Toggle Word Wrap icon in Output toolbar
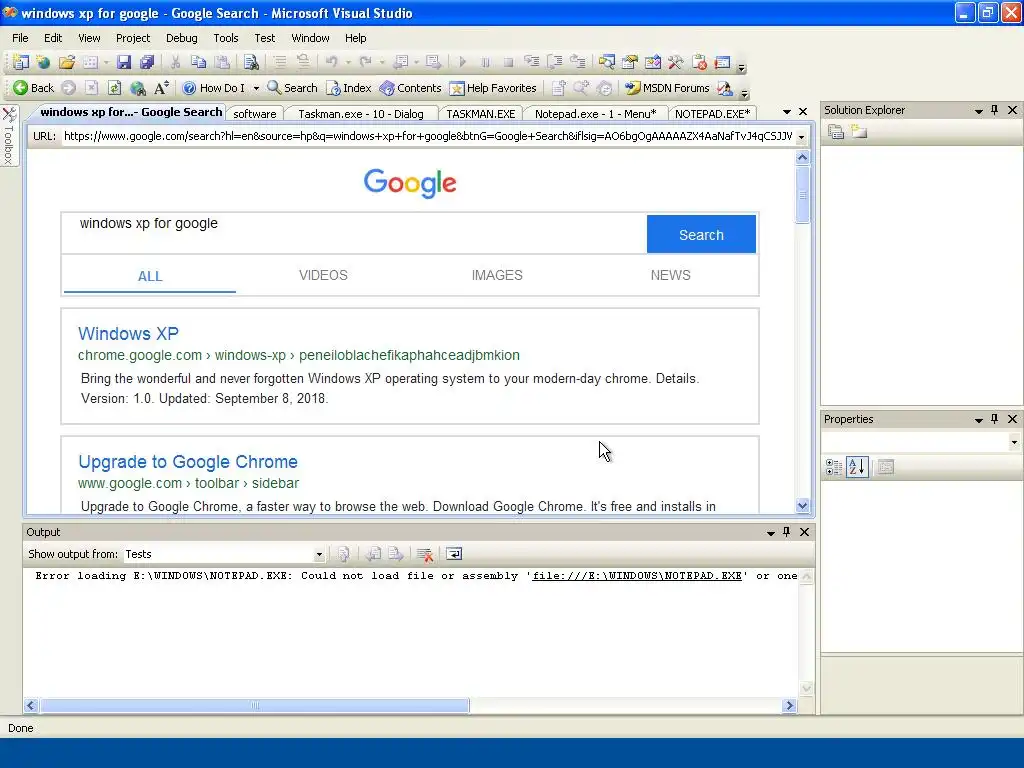The width and height of the screenshot is (1024, 768). (454, 554)
